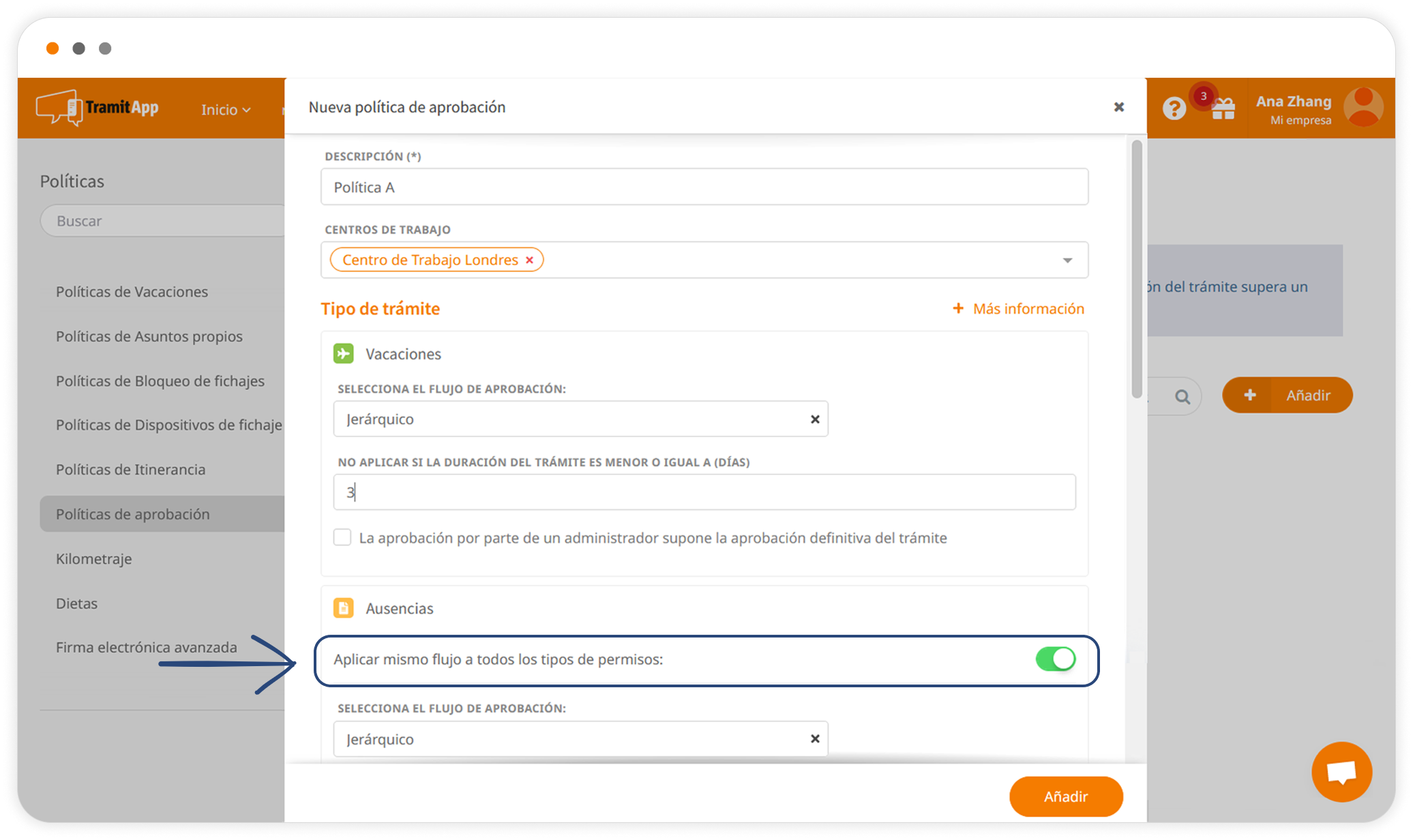Image resolution: width=1413 pixels, height=840 pixels.
Task: Click the Descripción input field
Action: click(704, 187)
